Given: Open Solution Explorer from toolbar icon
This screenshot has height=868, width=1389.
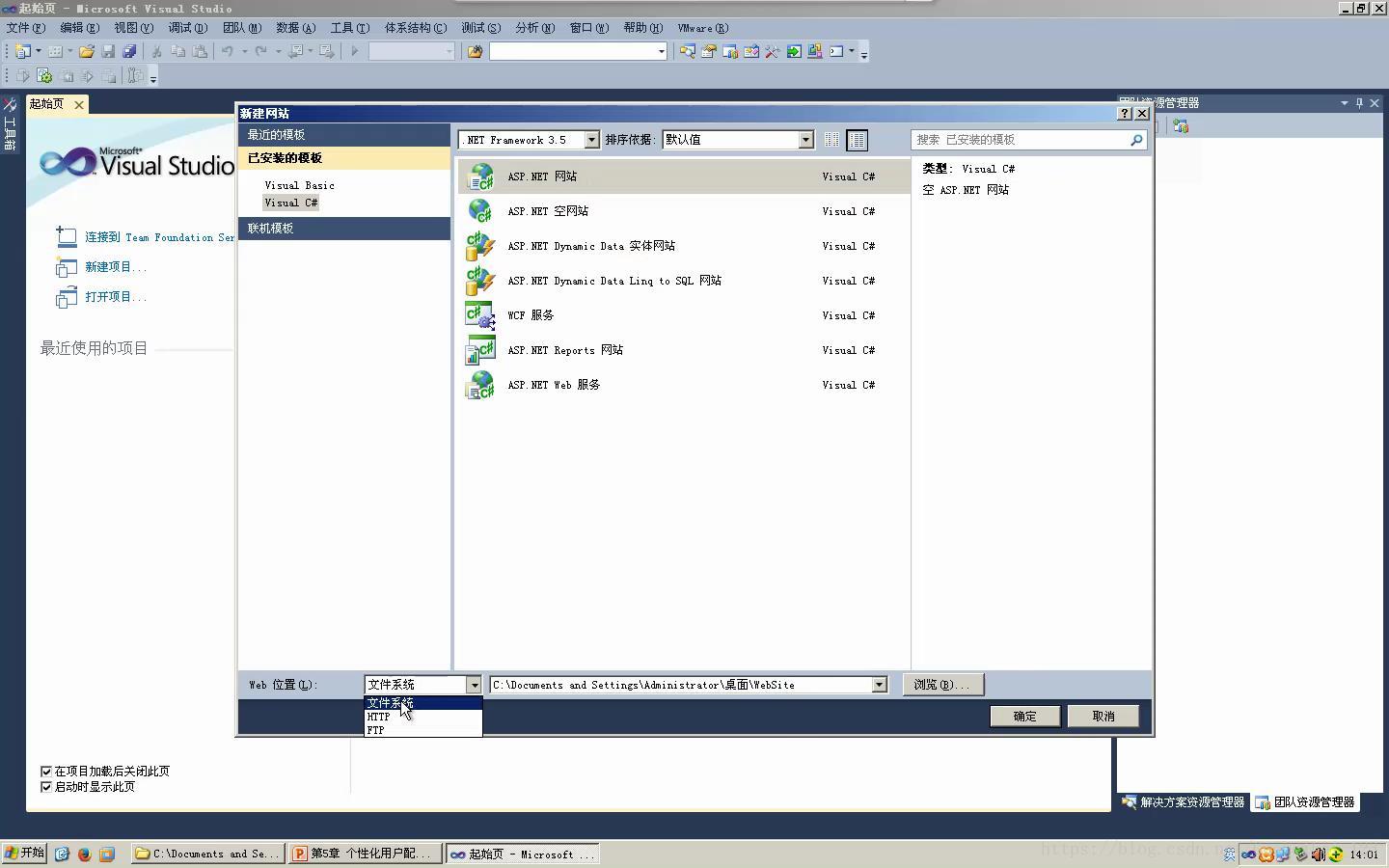Looking at the screenshot, I should [688, 51].
